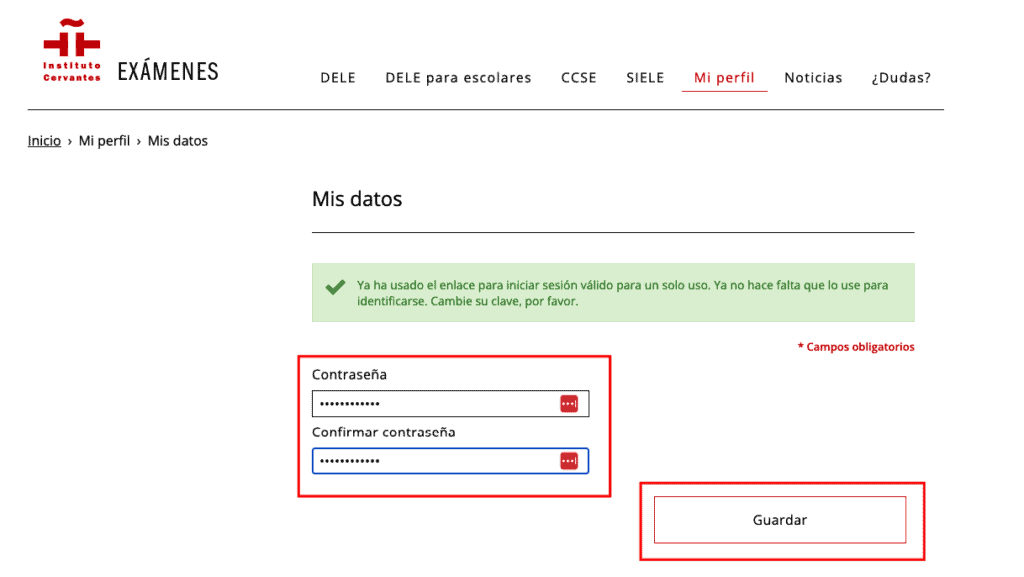Image resolution: width=1024 pixels, height=577 pixels.
Task: Click the Inicio breadcrumb link
Action: coord(44,141)
